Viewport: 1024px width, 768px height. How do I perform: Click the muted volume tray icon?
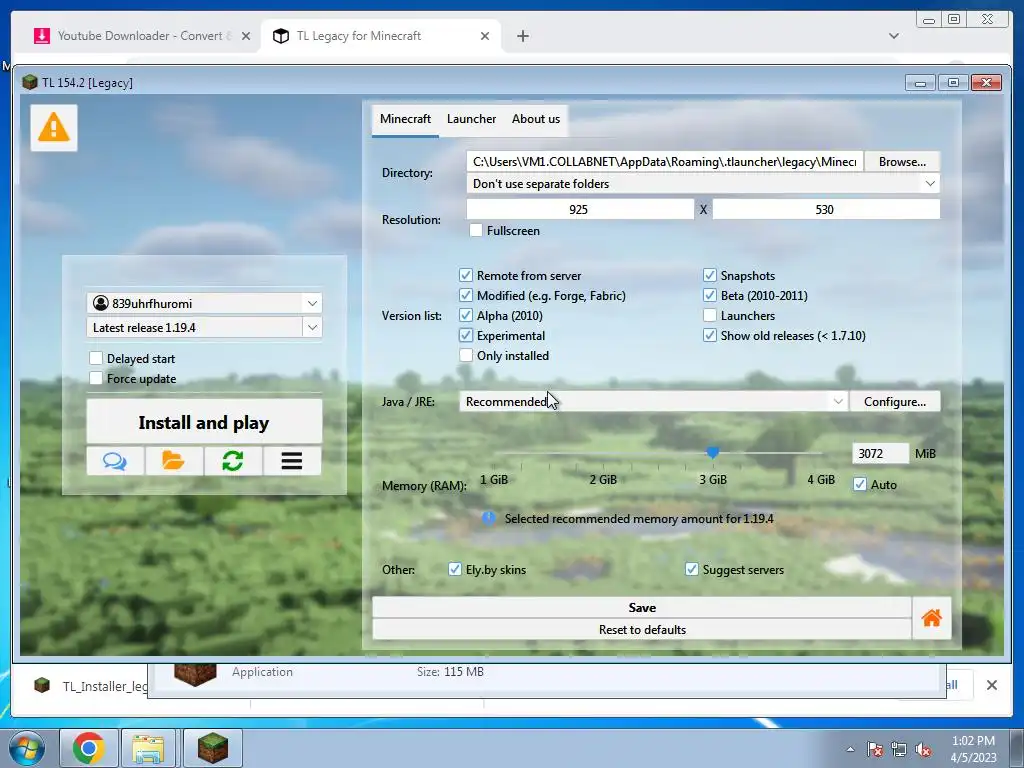pos(923,750)
